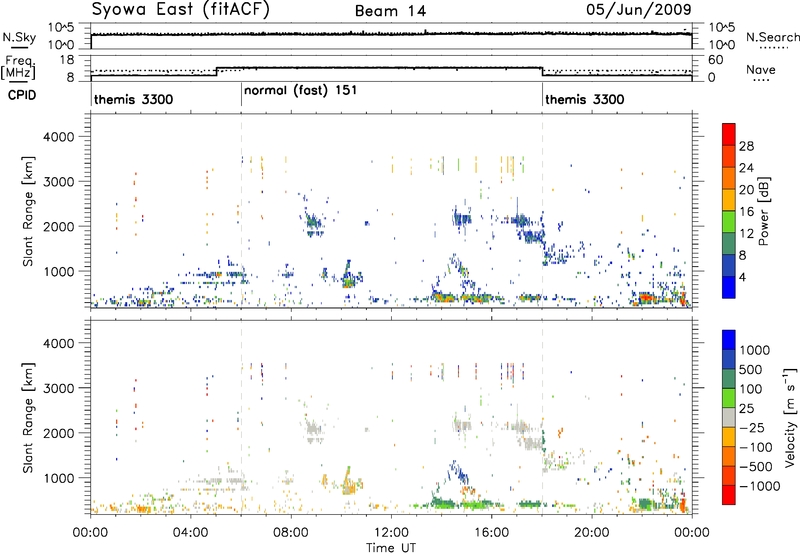Viewport: 800px width, 554px height.
Task: Click the 'Power [dB]' color bar label
Action: pos(764,211)
